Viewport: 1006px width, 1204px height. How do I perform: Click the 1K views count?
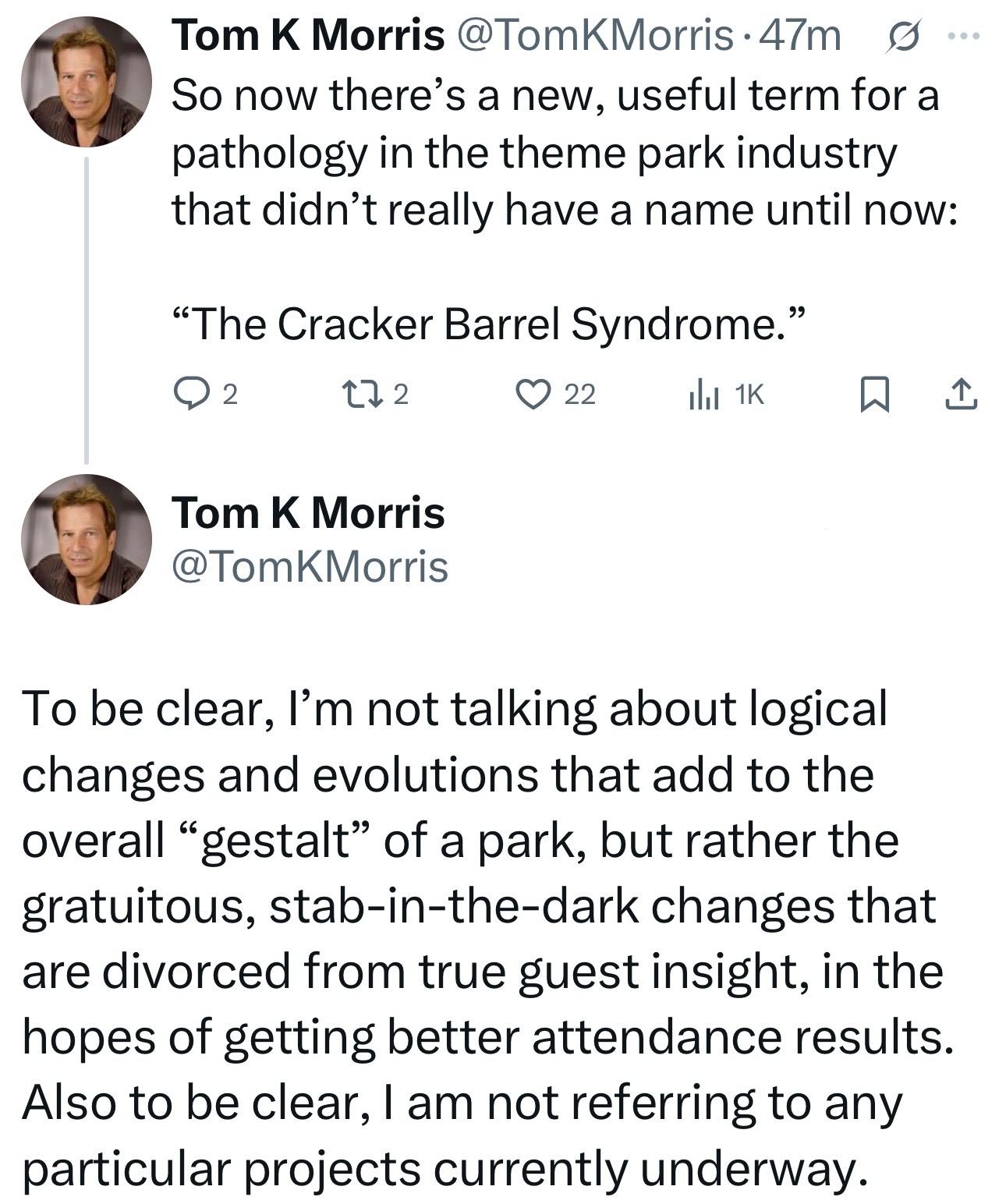click(750, 395)
